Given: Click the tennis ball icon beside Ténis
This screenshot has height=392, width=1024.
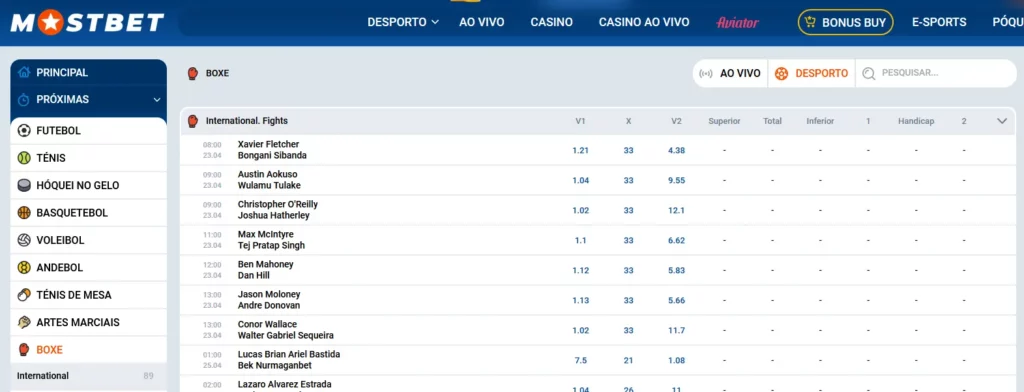Looking at the screenshot, I should (24, 158).
